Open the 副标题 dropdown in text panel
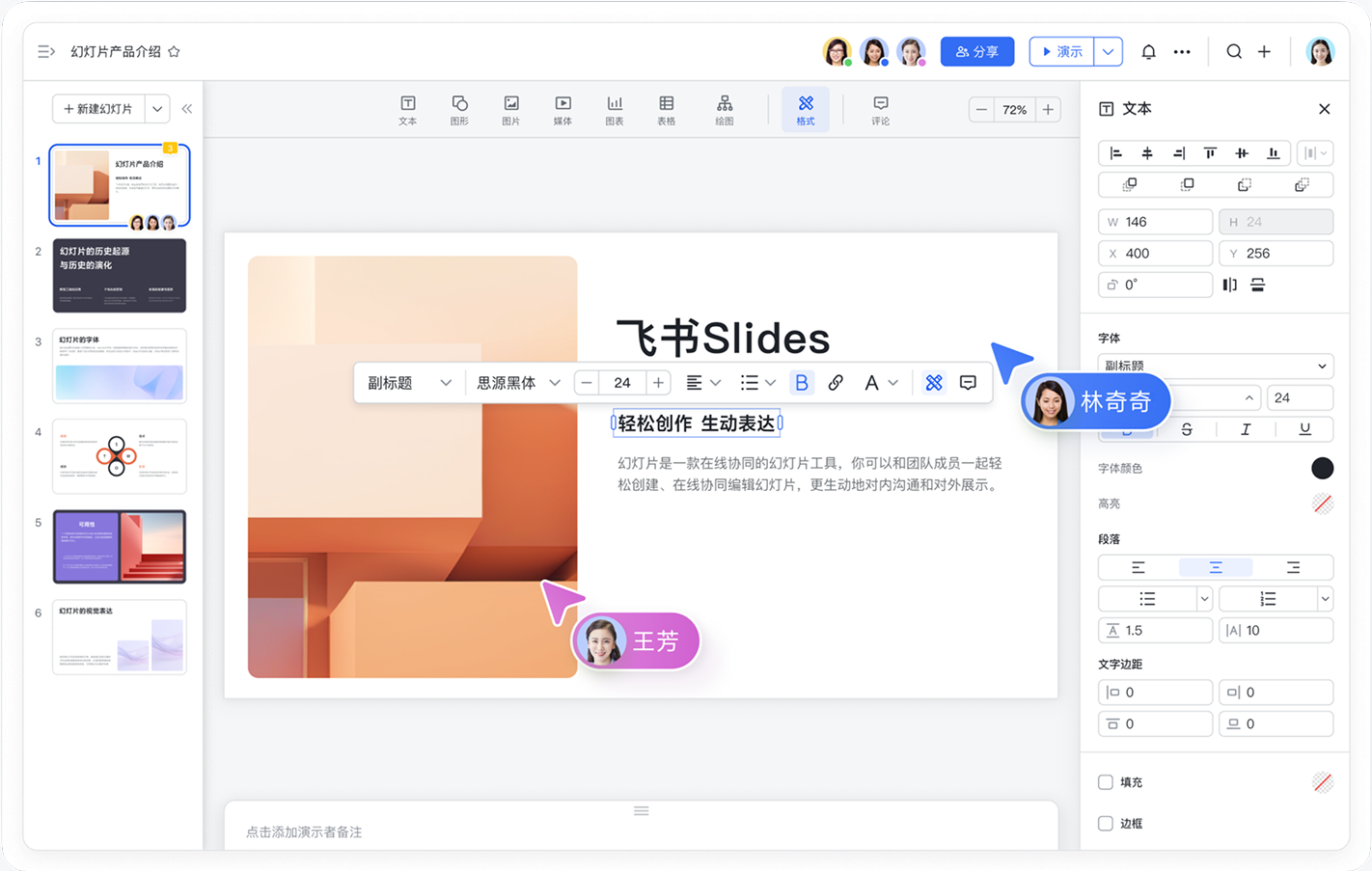1372x871 pixels. pos(1216,366)
